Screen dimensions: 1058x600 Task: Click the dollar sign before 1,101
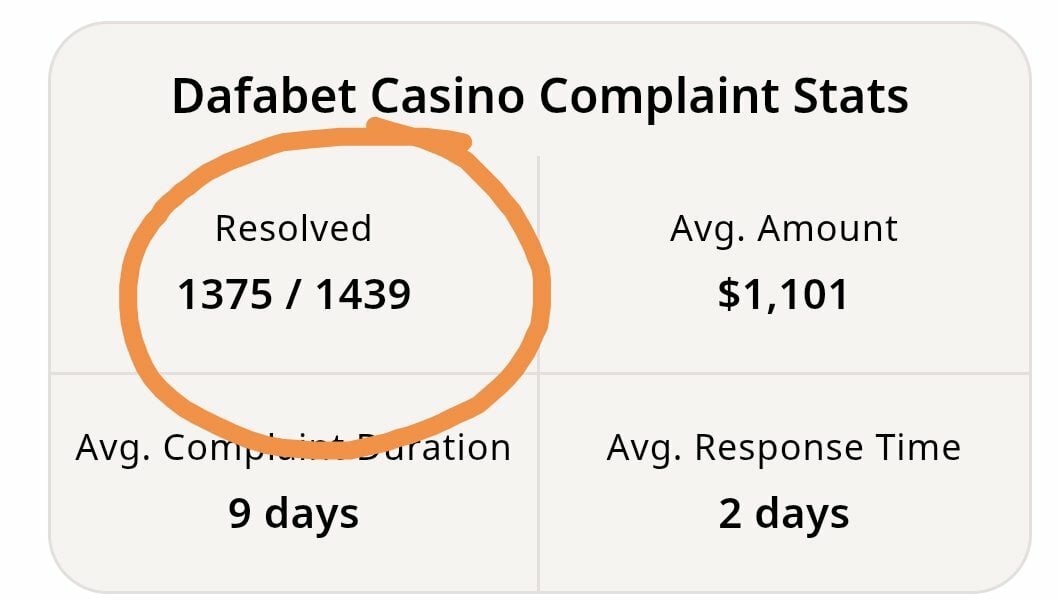point(729,295)
